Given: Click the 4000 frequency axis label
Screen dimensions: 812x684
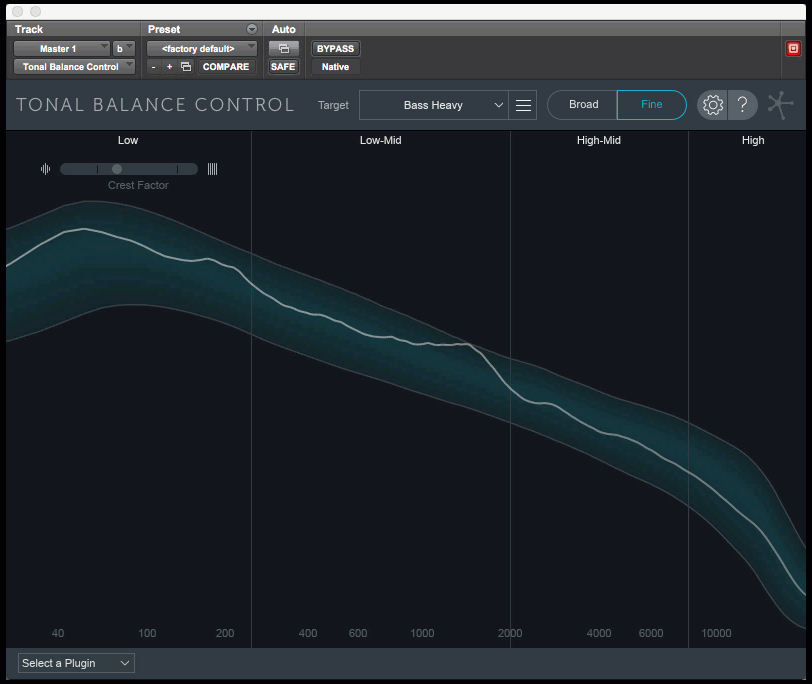Looking at the screenshot, I should coord(599,633).
